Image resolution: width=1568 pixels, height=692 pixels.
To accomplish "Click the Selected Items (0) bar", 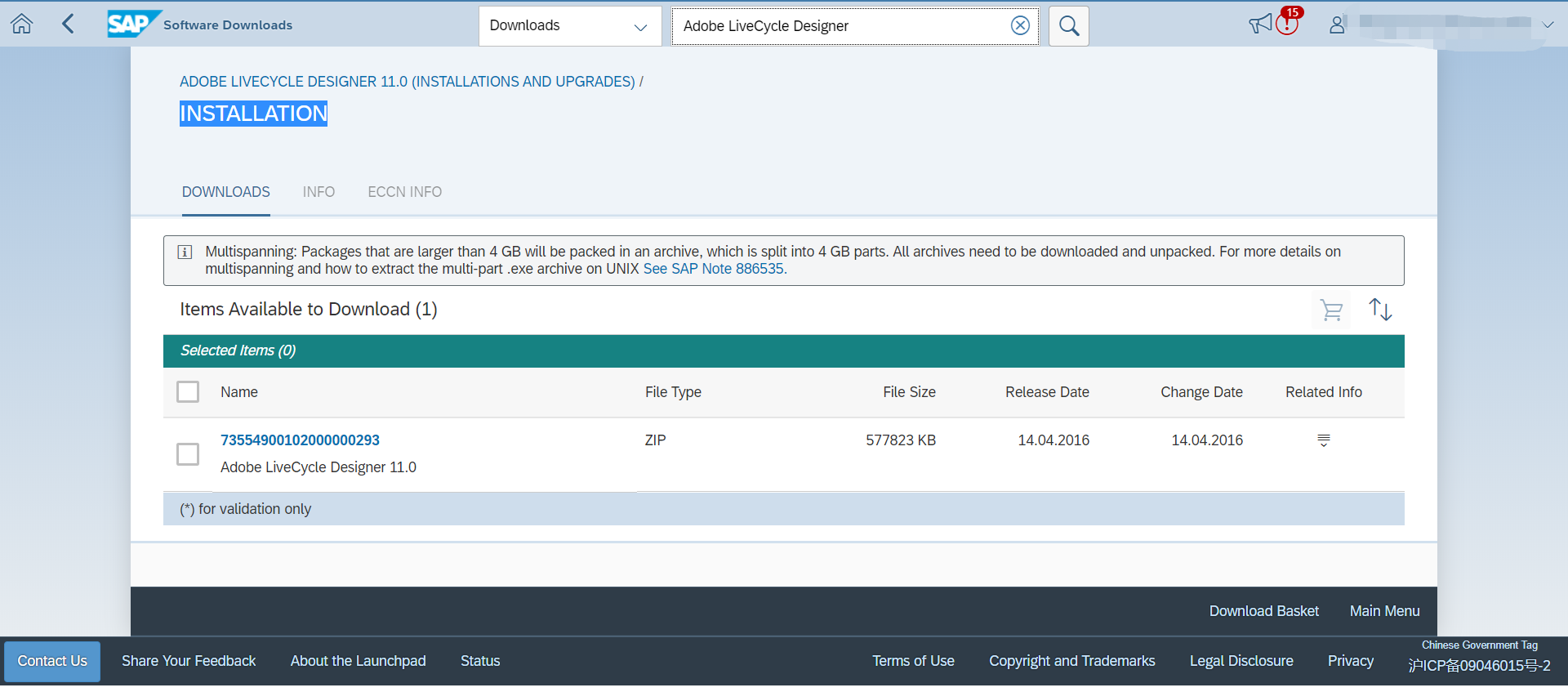I will click(x=784, y=350).
